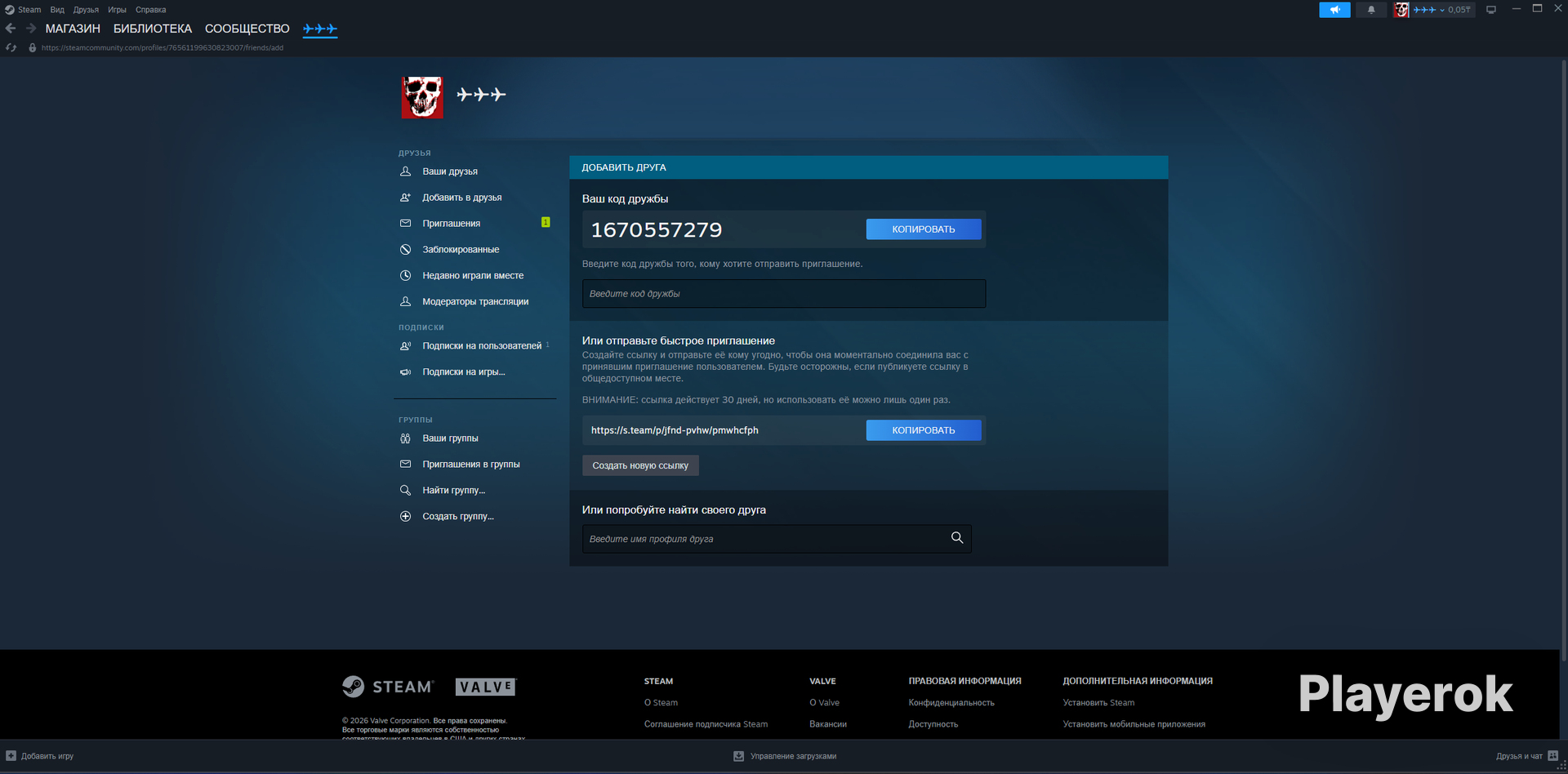Open the О Valve footer link
1568x774 pixels.
824,703
